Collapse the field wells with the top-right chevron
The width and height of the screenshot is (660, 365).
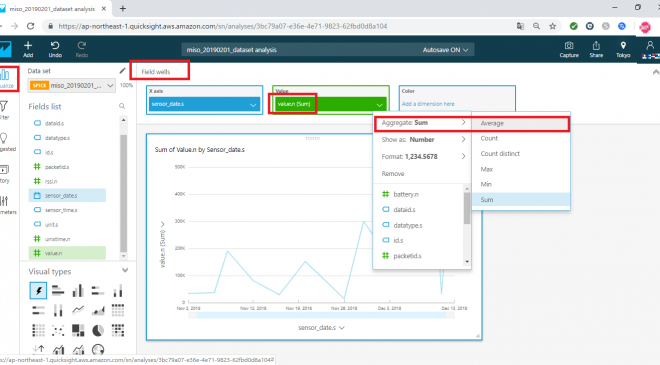(655, 72)
